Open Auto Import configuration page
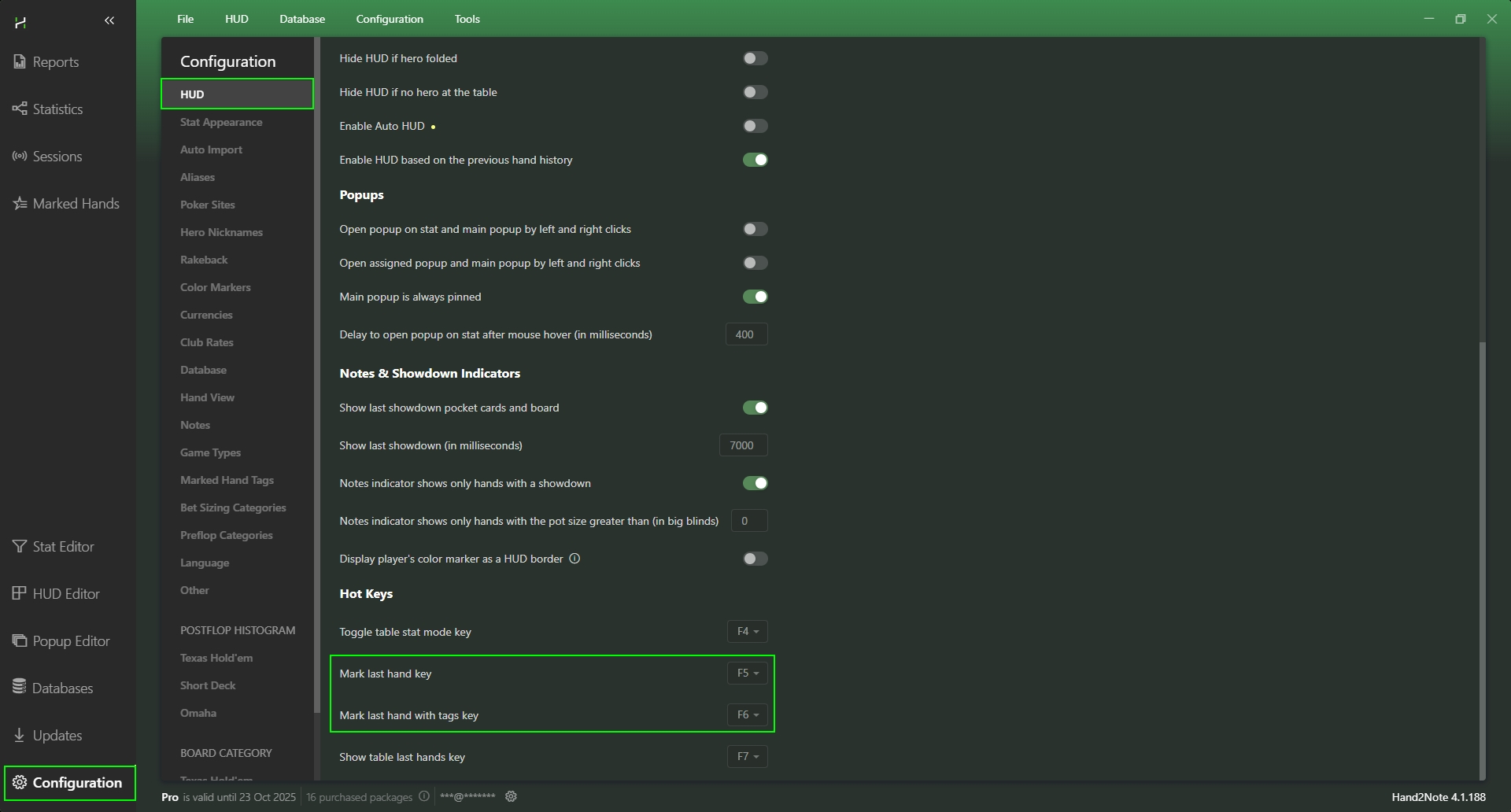Viewport: 1511px width, 812px height. click(x=211, y=149)
